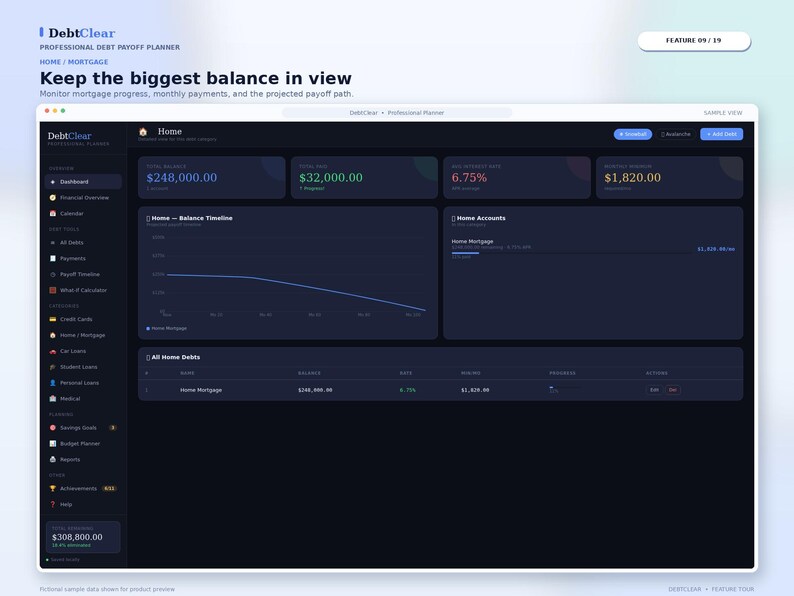Click the Home — Balance Timeline heading
The image size is (794, 596).
point(189,218)
